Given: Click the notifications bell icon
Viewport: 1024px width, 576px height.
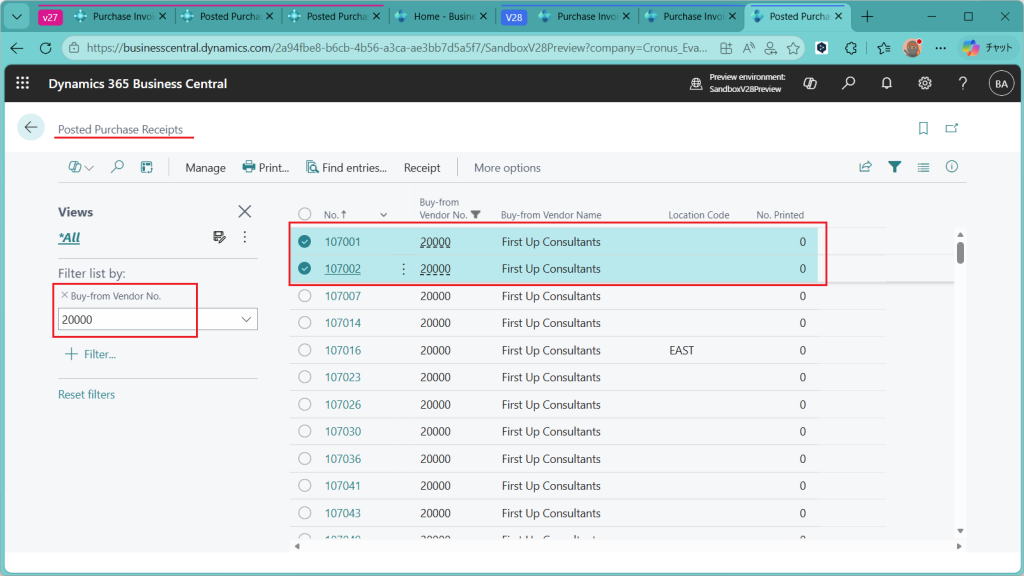Looking at the screenshot, I should pos(887,84).
